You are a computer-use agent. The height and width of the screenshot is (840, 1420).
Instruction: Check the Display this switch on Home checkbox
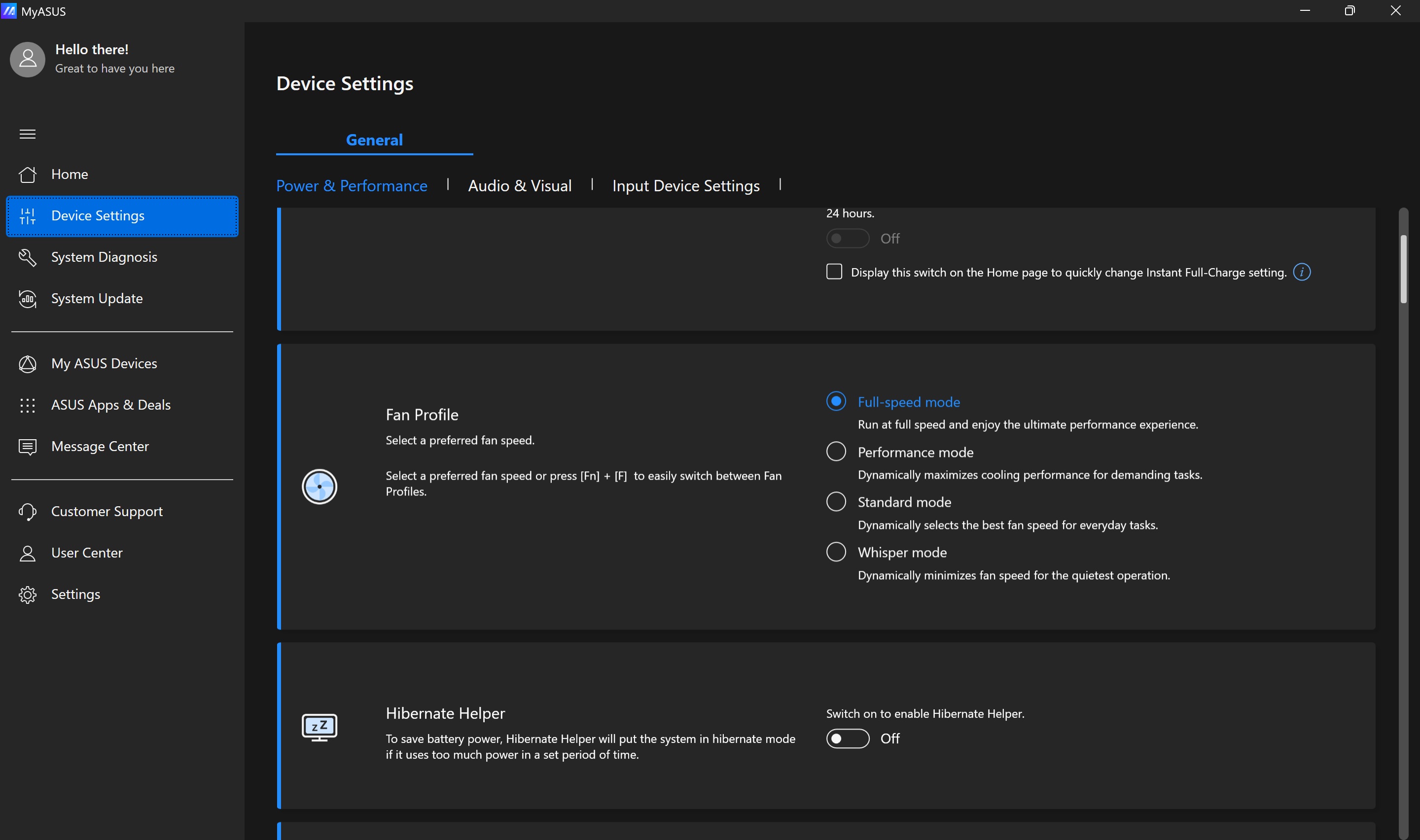[x=834, y=272]
